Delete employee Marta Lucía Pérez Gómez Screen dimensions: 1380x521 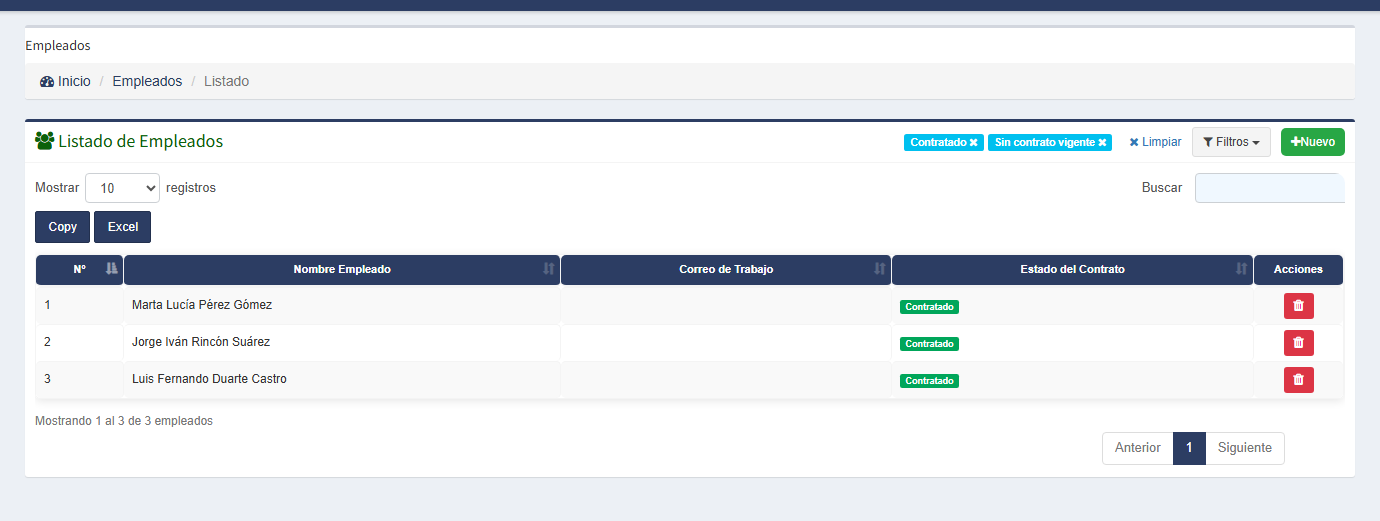[1298, 306]
